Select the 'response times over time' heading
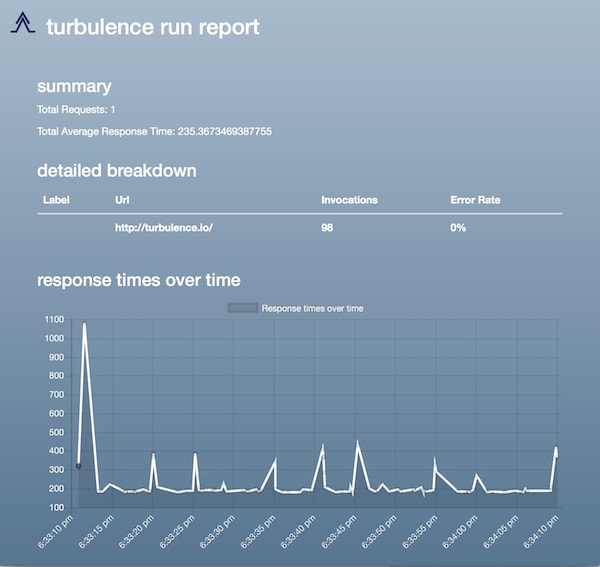Viewport: 600px width, 567px height. [139, 280]
